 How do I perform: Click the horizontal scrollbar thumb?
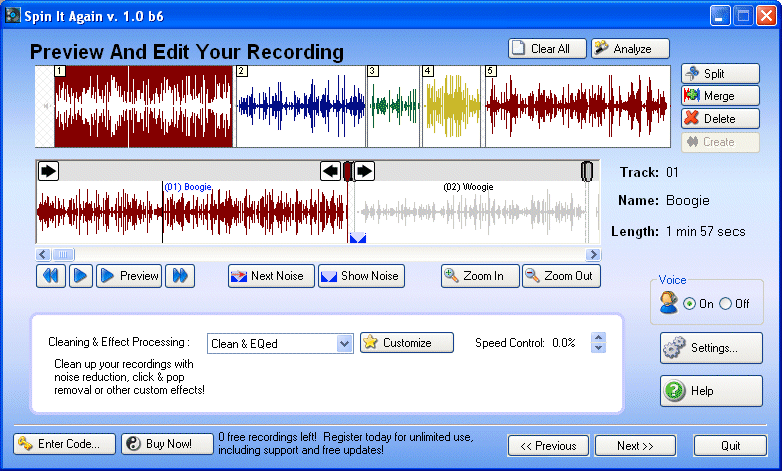[63, 254]
